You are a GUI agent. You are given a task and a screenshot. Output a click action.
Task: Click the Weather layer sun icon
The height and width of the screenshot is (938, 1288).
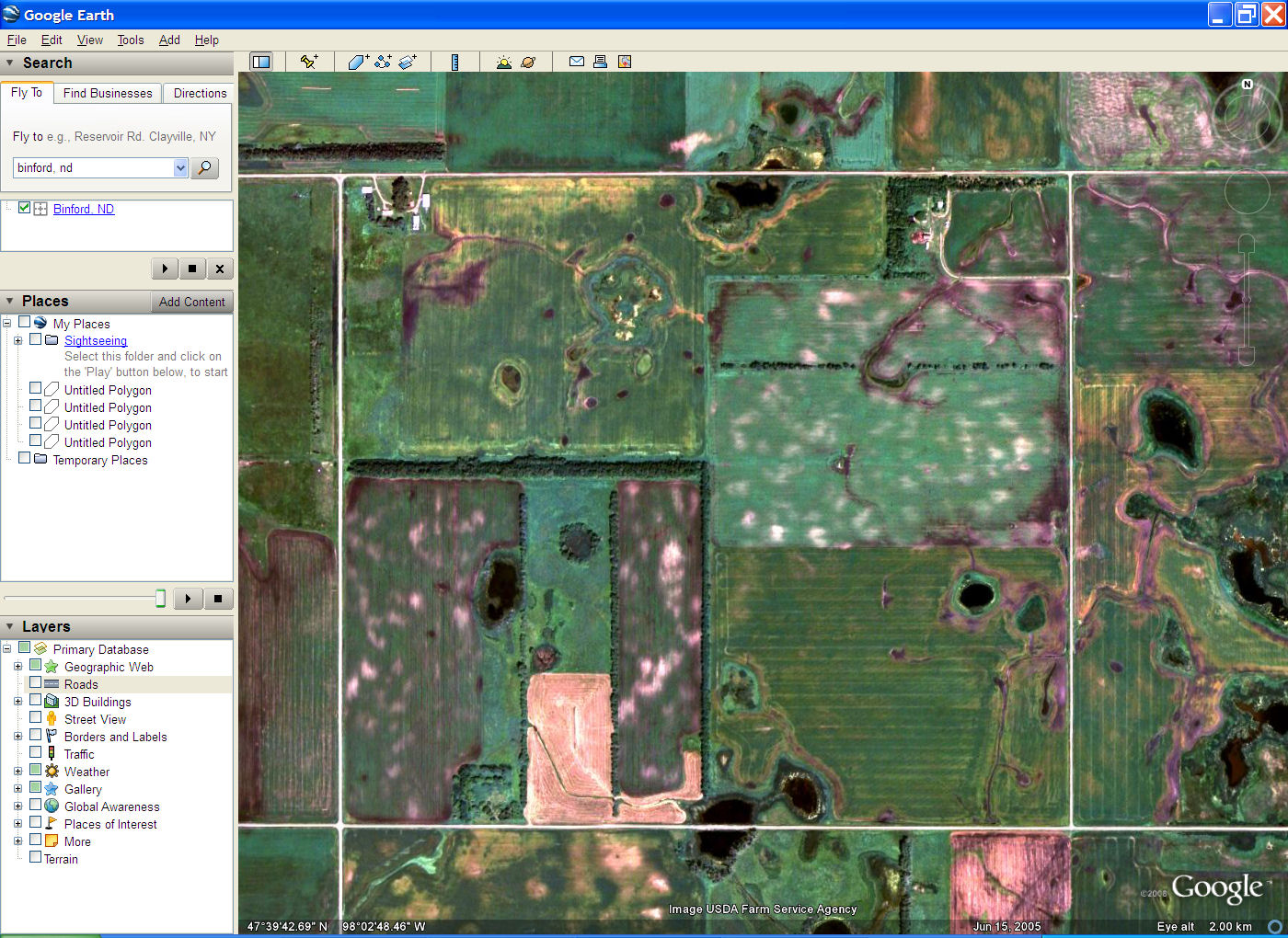[52, 771]
